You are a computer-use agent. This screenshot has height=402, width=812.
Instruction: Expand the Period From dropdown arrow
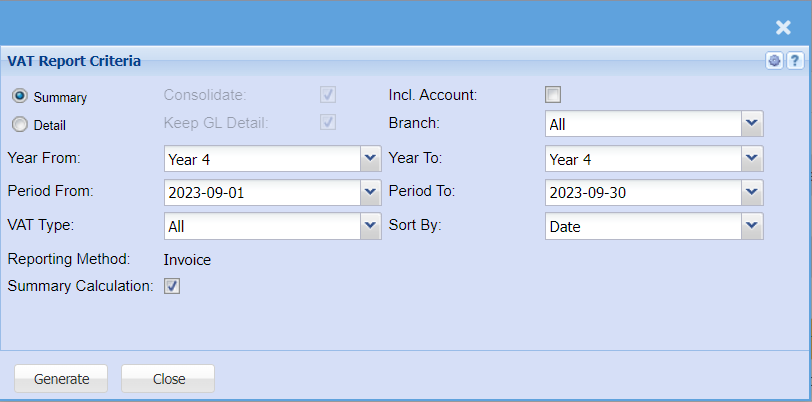coord(370,192)
